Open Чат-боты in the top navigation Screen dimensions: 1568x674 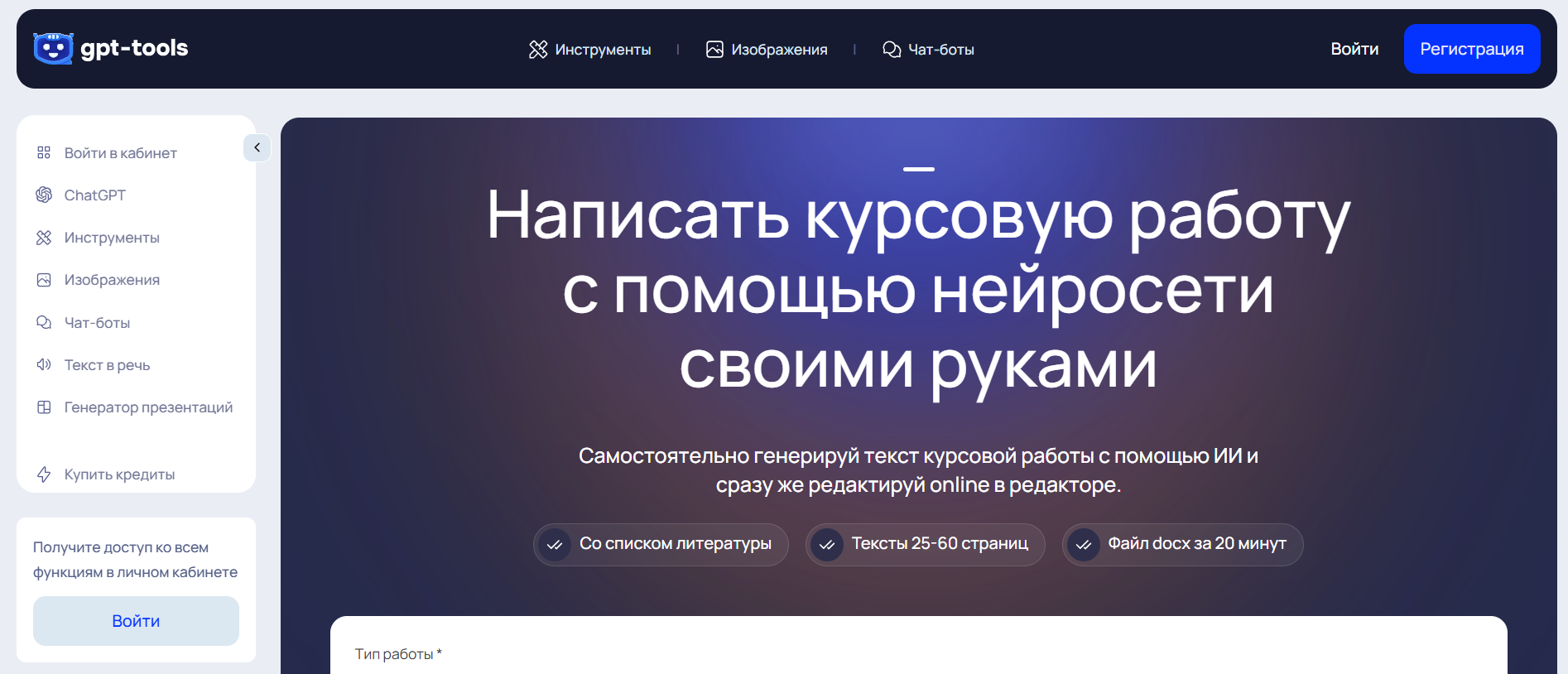[928, 50]
